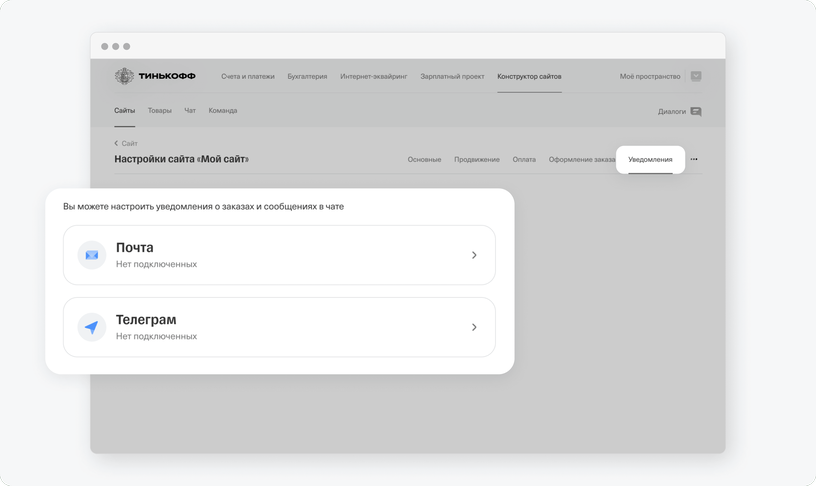Viewport: 816px width, 486px height.
Task: Open the Почта notification card
Action: [279, 255]
